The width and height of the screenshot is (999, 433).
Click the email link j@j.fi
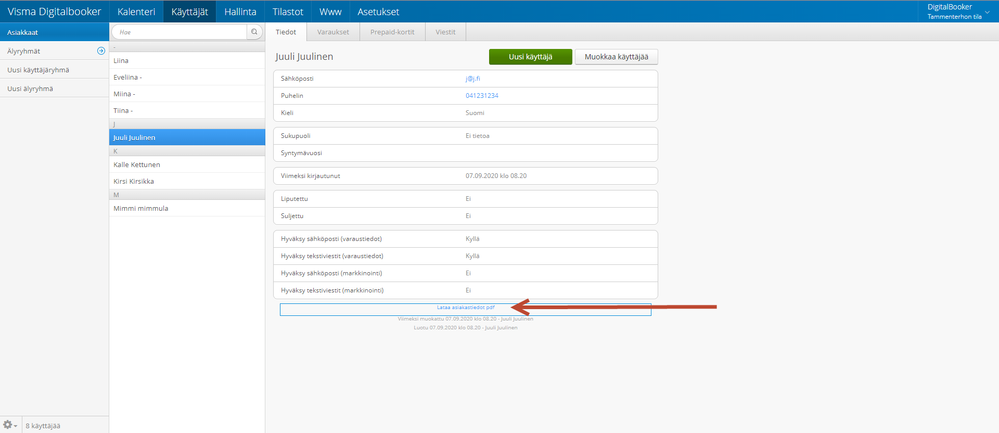pyautogui.click(x=472, y=78)
